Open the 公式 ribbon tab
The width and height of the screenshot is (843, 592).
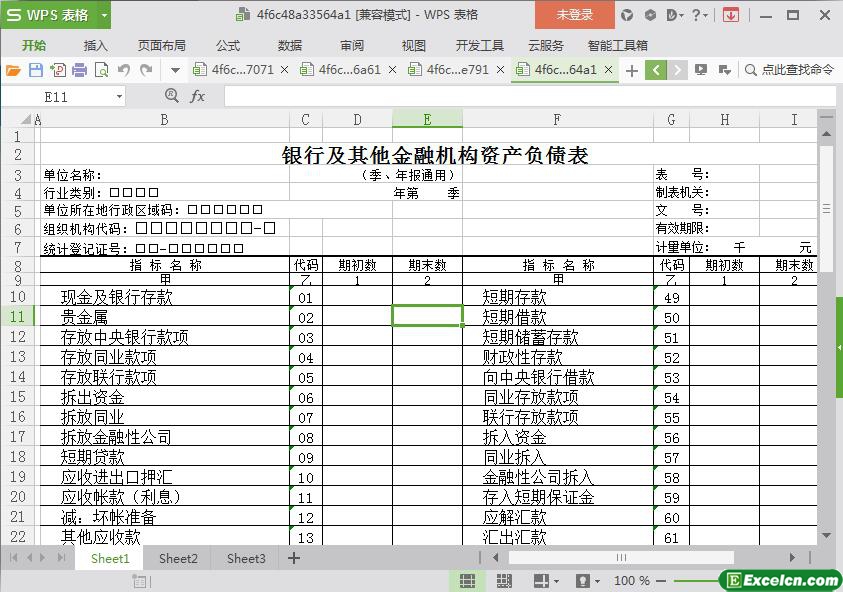(228, 46)
